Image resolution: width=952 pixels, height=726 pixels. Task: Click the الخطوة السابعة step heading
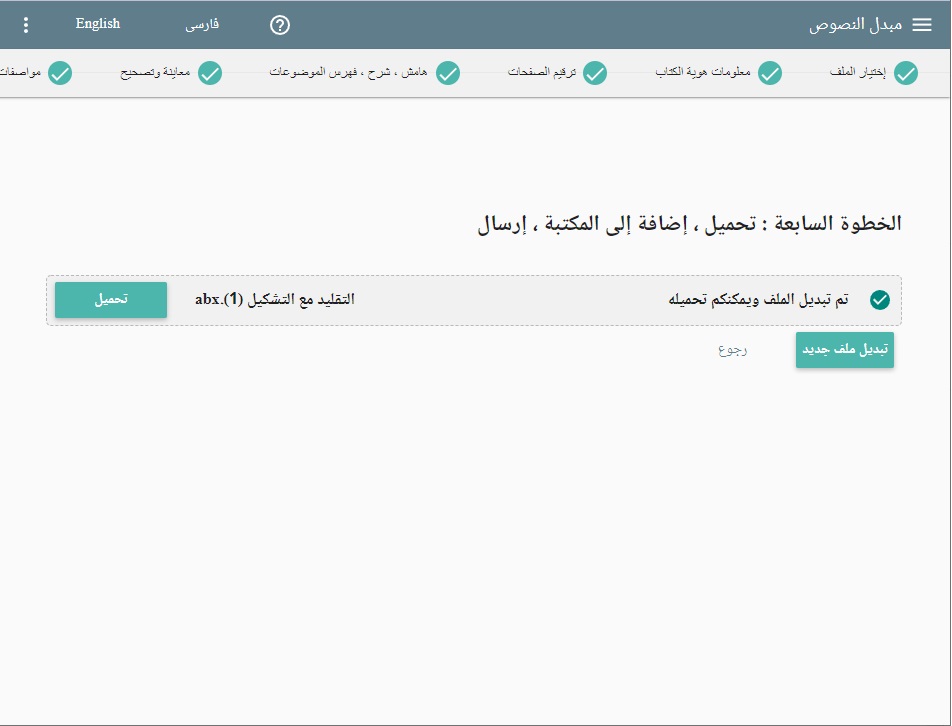click(689, 223)
